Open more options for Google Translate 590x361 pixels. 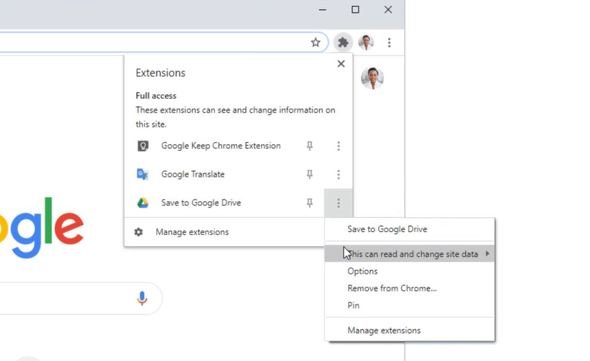[x=338, y=174]
